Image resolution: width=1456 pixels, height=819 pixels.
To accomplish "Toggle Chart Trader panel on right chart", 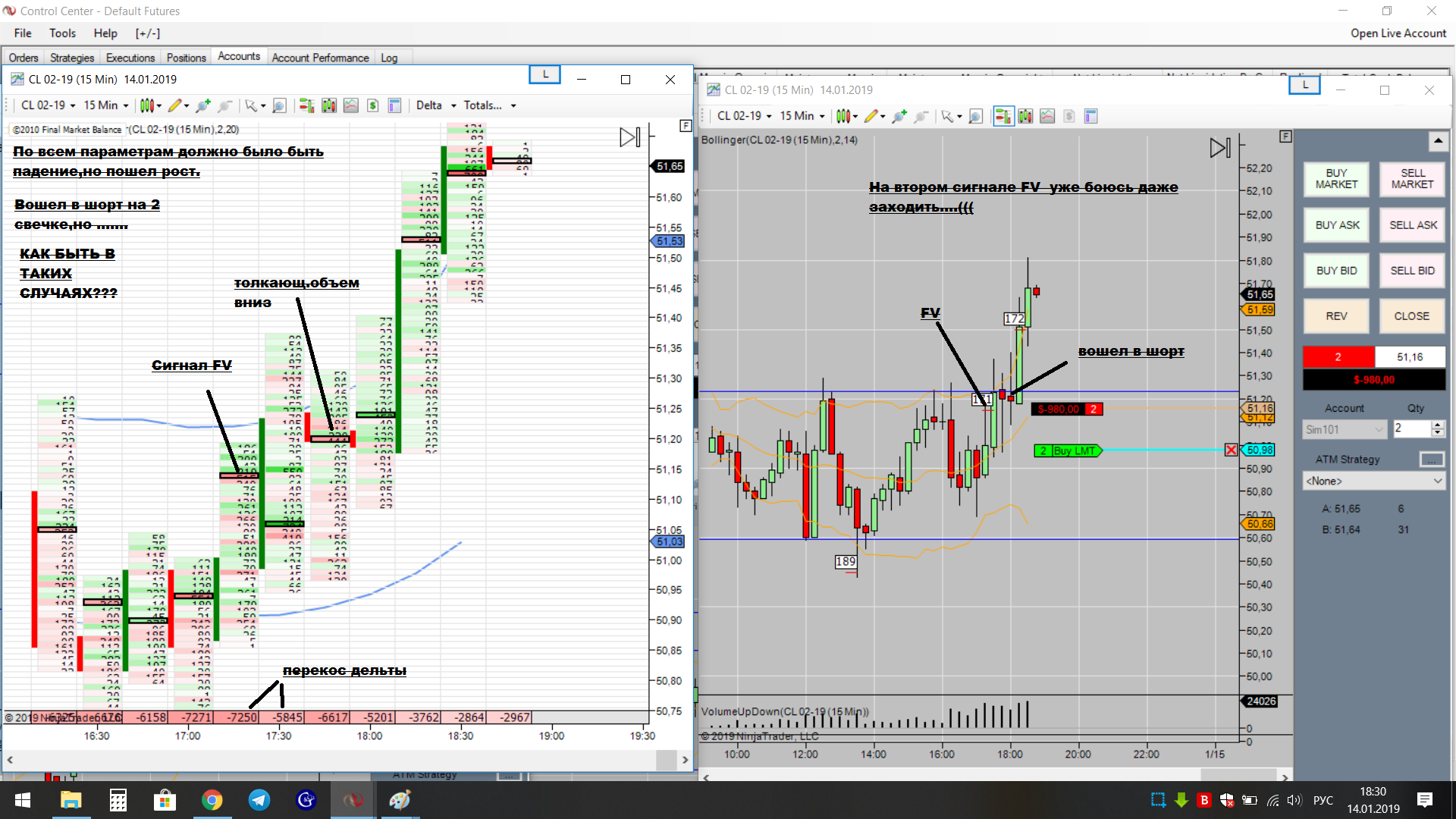I will point(1003,116).
